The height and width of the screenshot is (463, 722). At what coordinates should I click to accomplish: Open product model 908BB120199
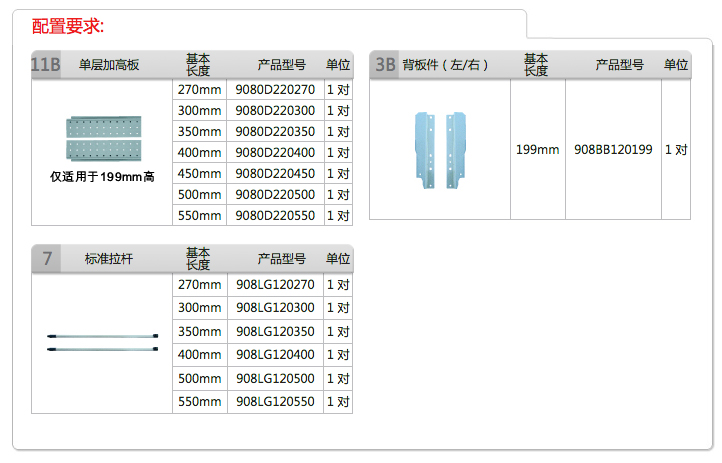(613, 150)
